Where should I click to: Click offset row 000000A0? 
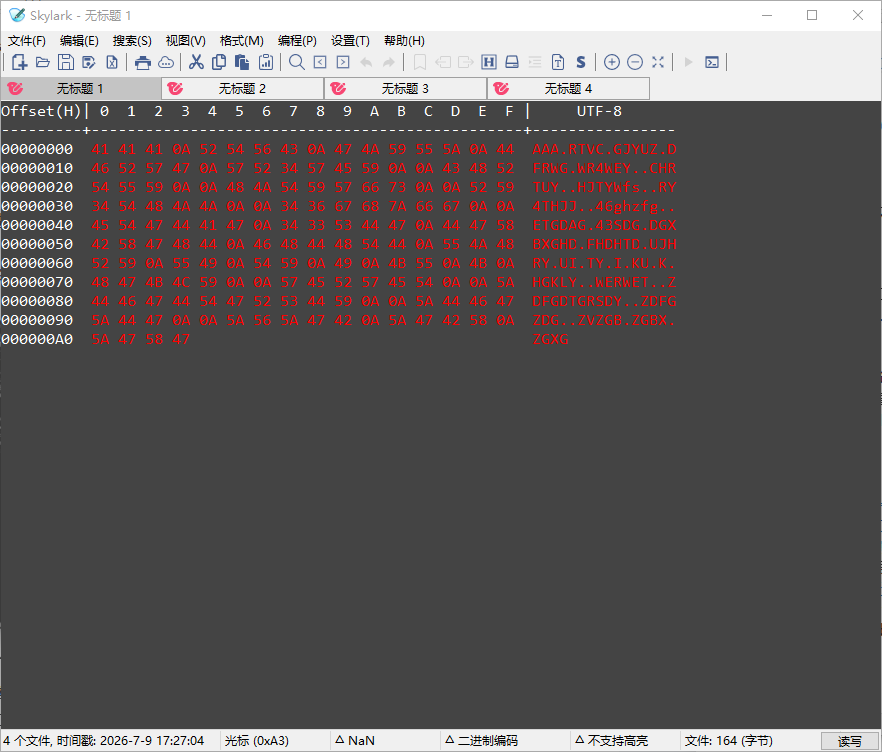pyautogui.click(x=37, y=339)
